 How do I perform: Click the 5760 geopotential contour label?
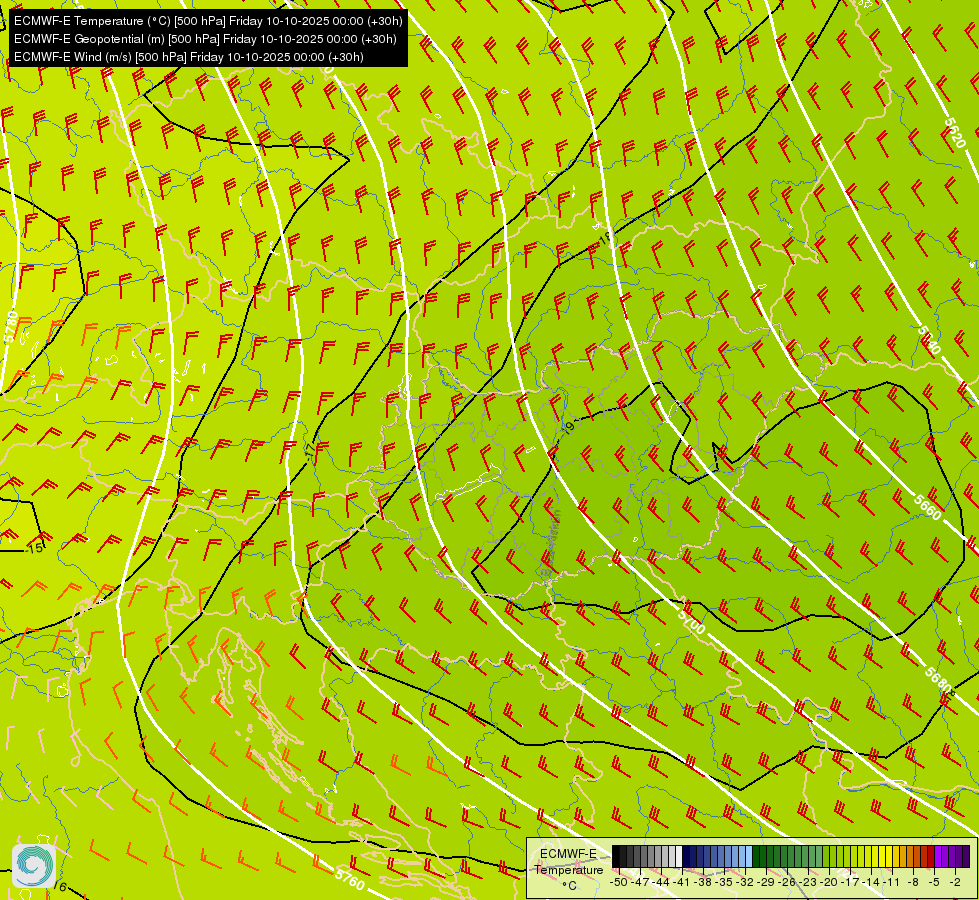pos(350,879)
